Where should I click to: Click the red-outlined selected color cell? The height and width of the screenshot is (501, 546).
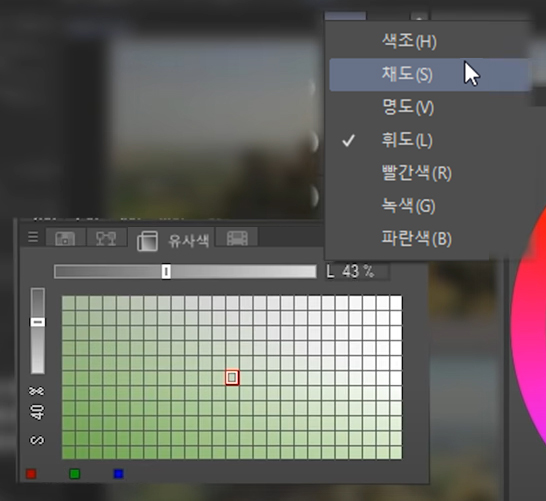[232, 377]
